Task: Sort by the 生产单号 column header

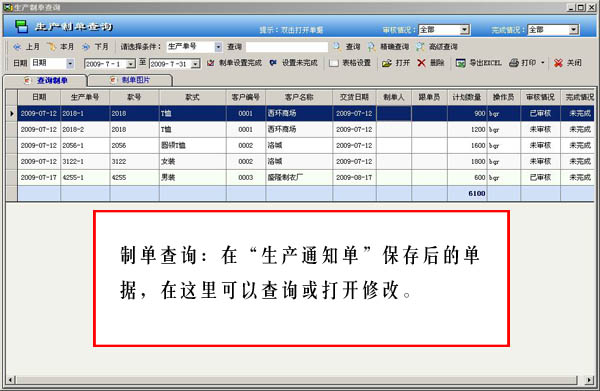Action: point(85,97)
